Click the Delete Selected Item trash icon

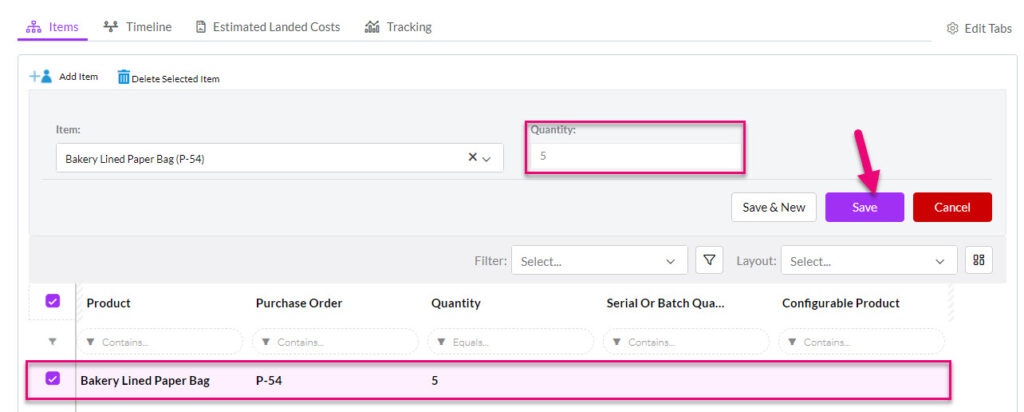point(123,77)
